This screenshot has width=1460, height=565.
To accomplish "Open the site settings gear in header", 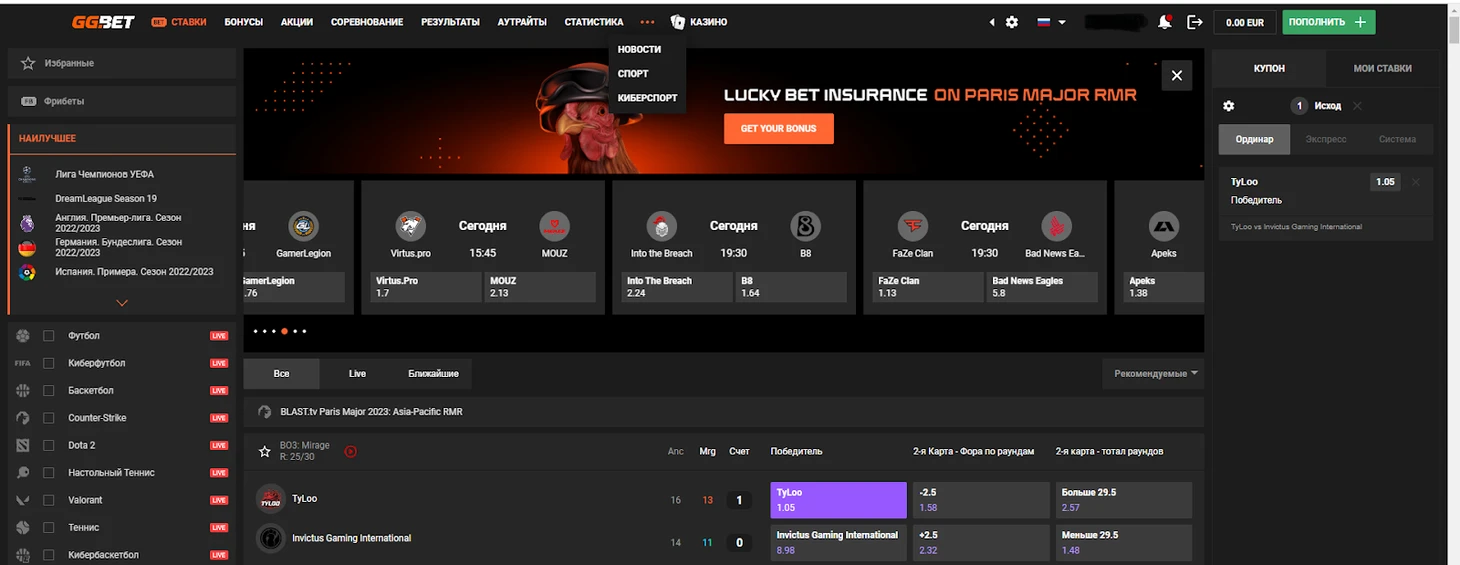I will pyautogui.click(x=1012, y=22).
